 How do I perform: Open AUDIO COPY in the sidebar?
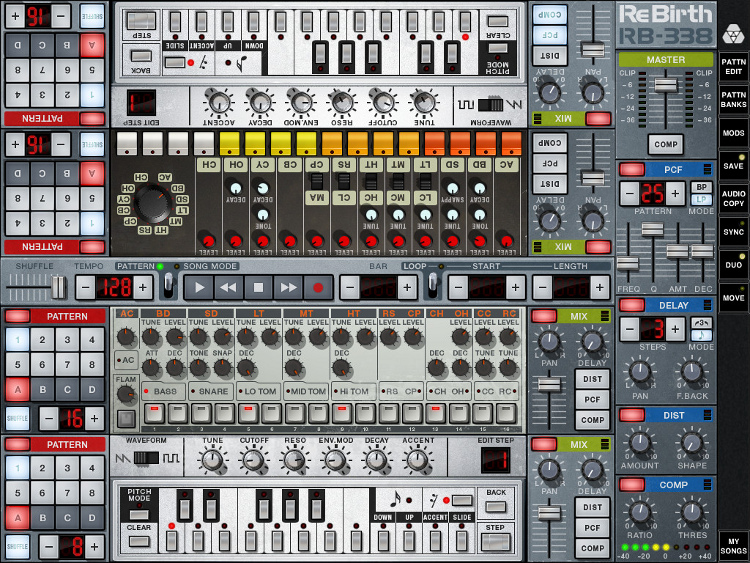(x=733, y=199)
